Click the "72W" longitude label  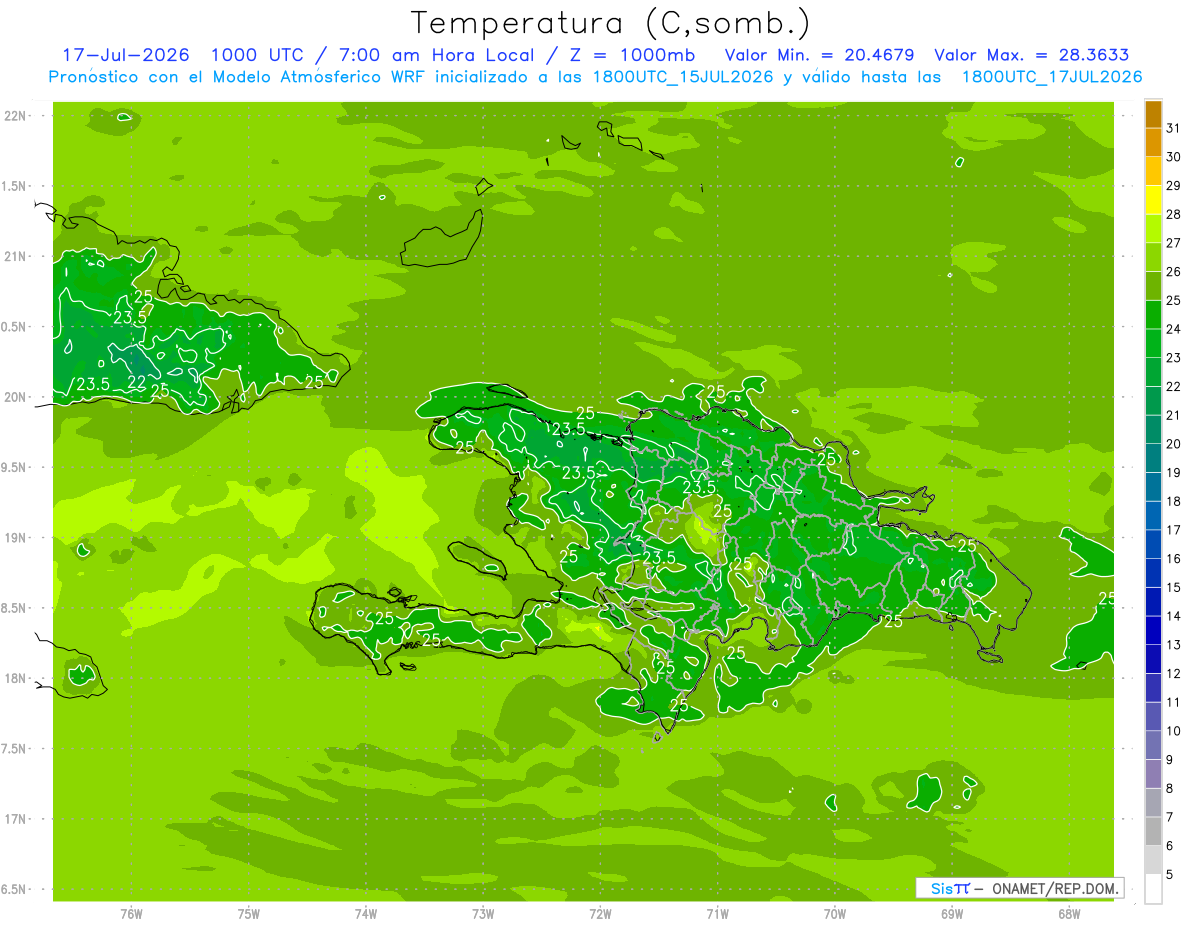(600, 913)
